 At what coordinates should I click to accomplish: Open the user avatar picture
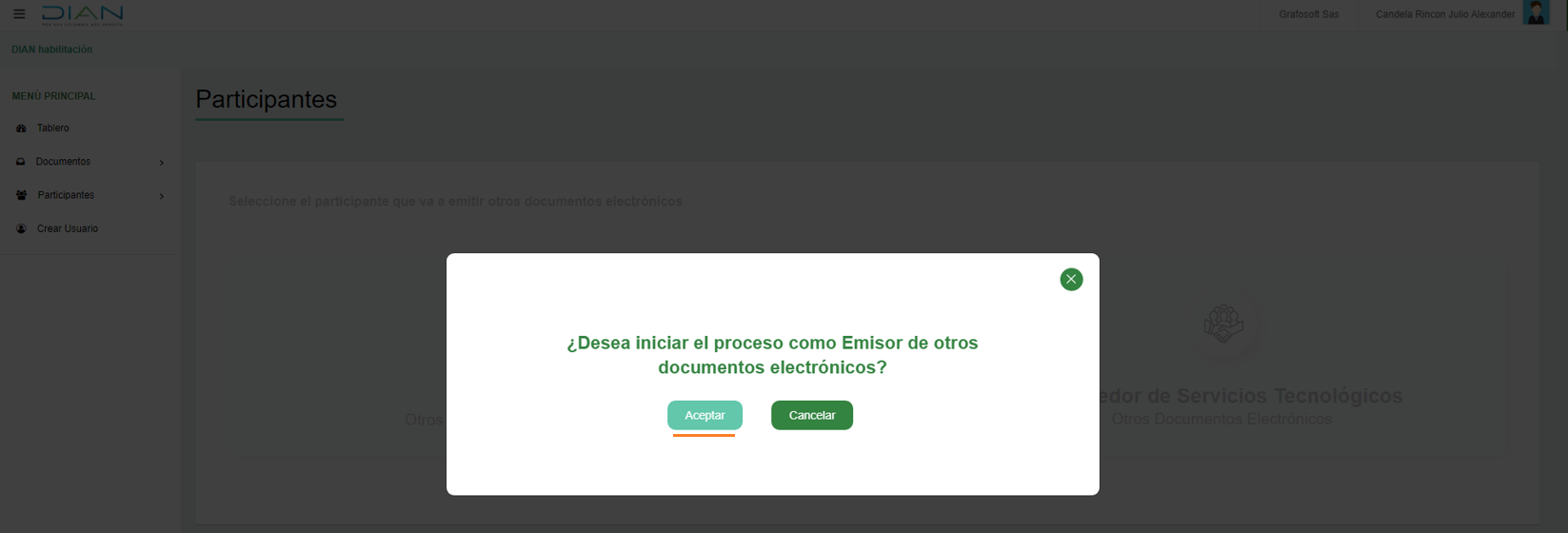click(x=1537, y=13)
